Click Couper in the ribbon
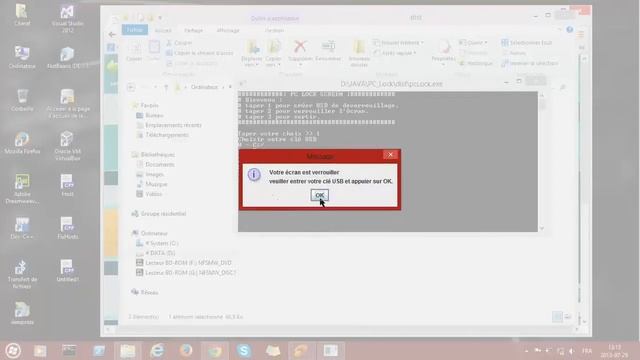This screenshot has height=360, width=640. tap(179, 42)
